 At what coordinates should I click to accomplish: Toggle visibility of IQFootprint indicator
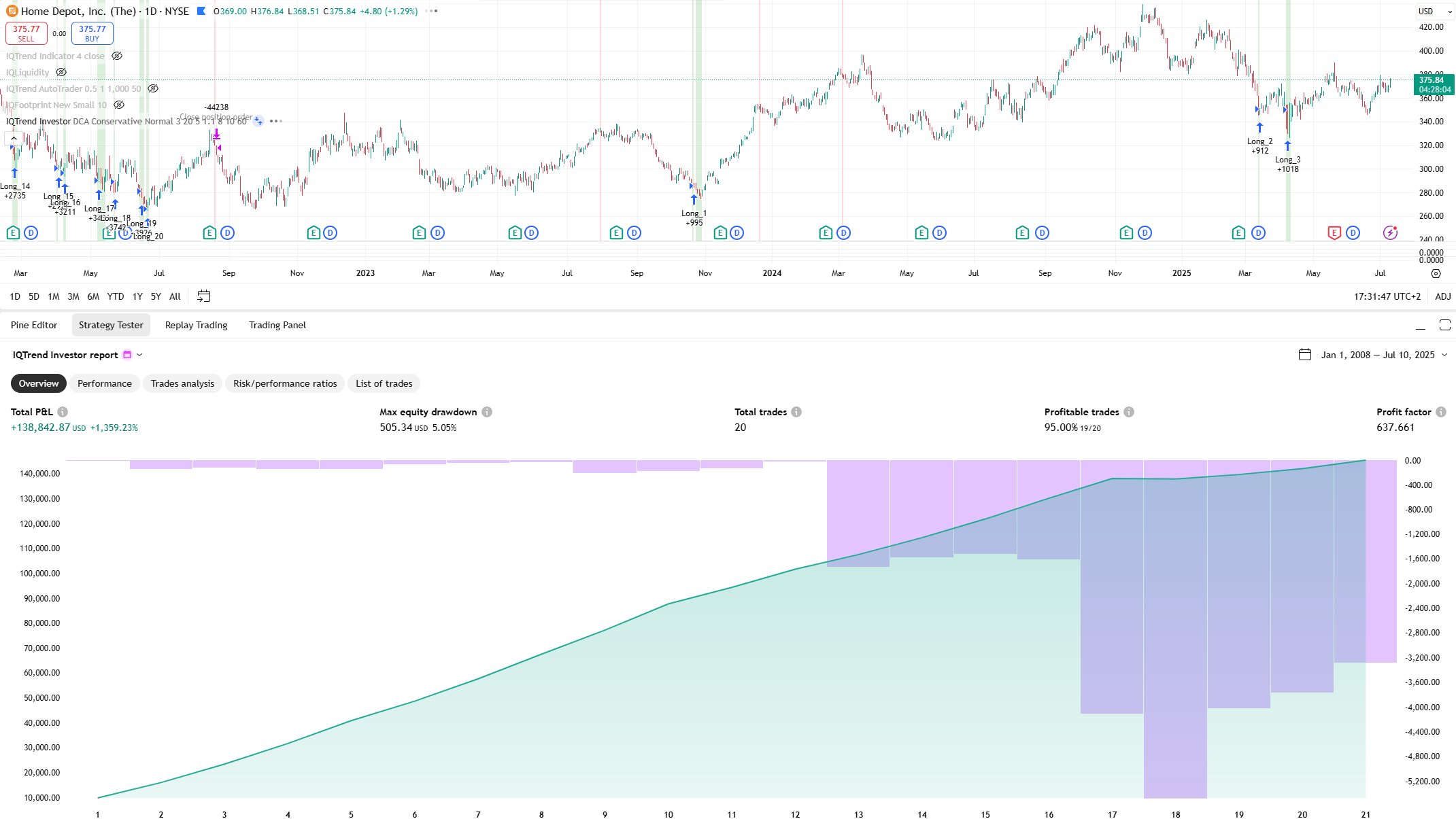click(x=119, y=105)
